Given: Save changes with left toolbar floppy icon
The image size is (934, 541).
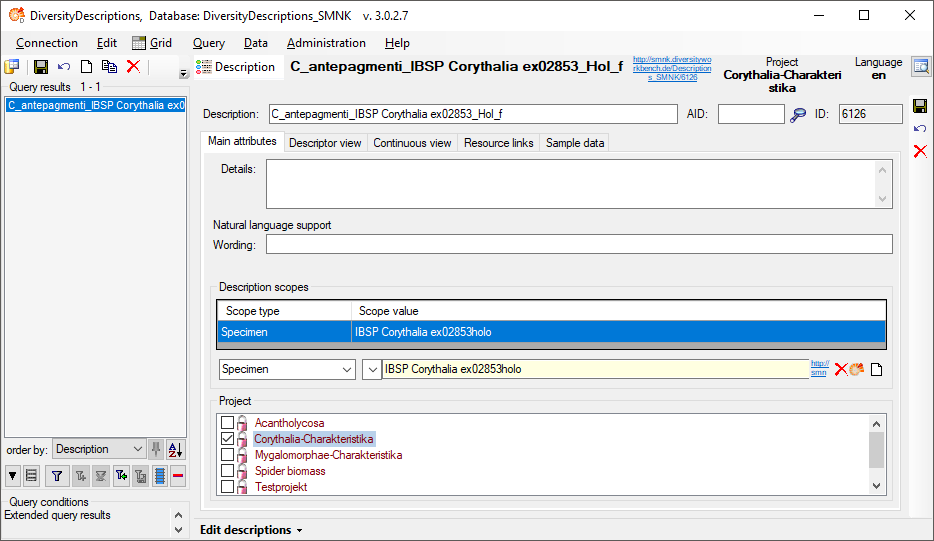Looking at the screenshot, I should 41,67.
